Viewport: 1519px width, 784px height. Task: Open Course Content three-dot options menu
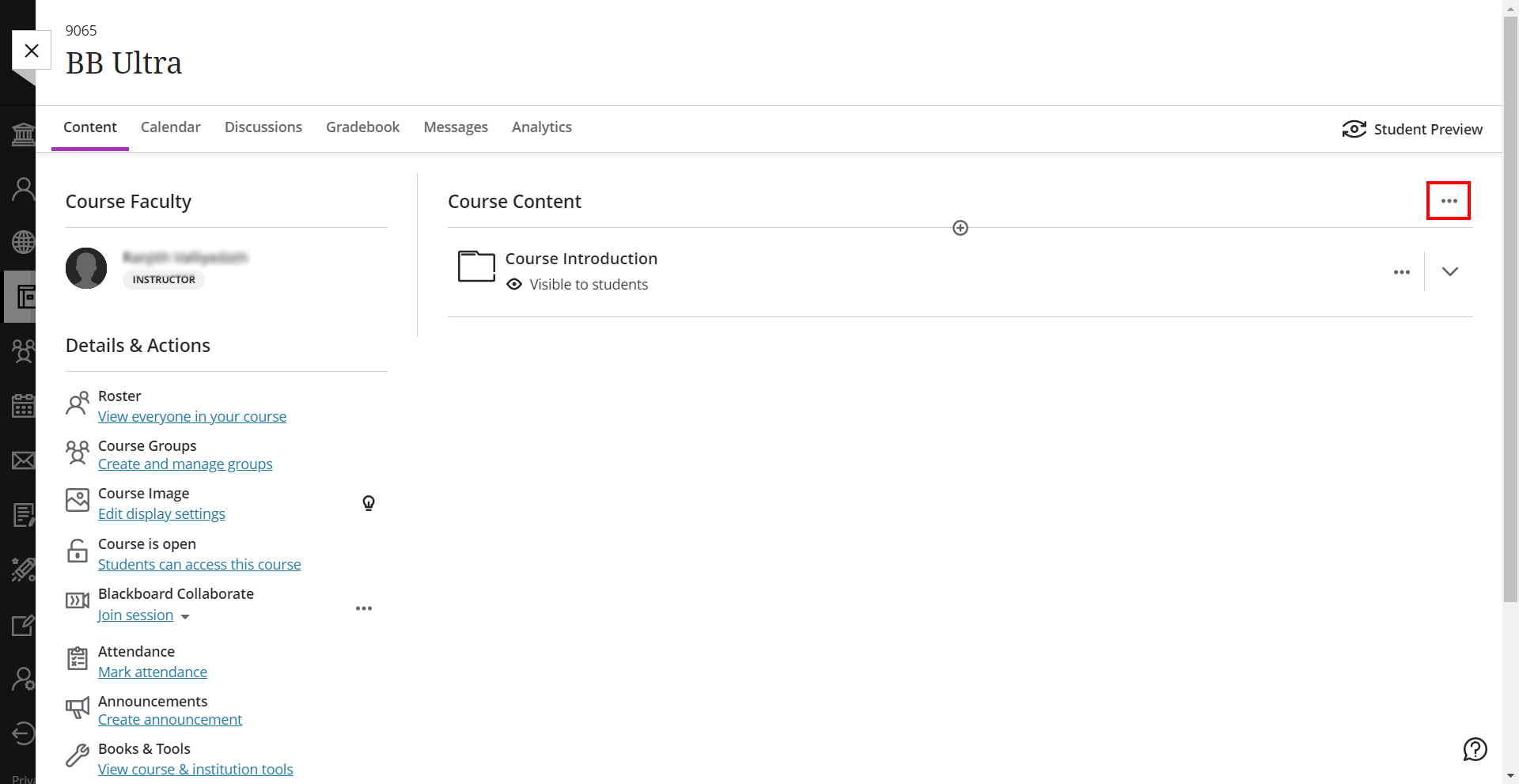coord(1448,201)
